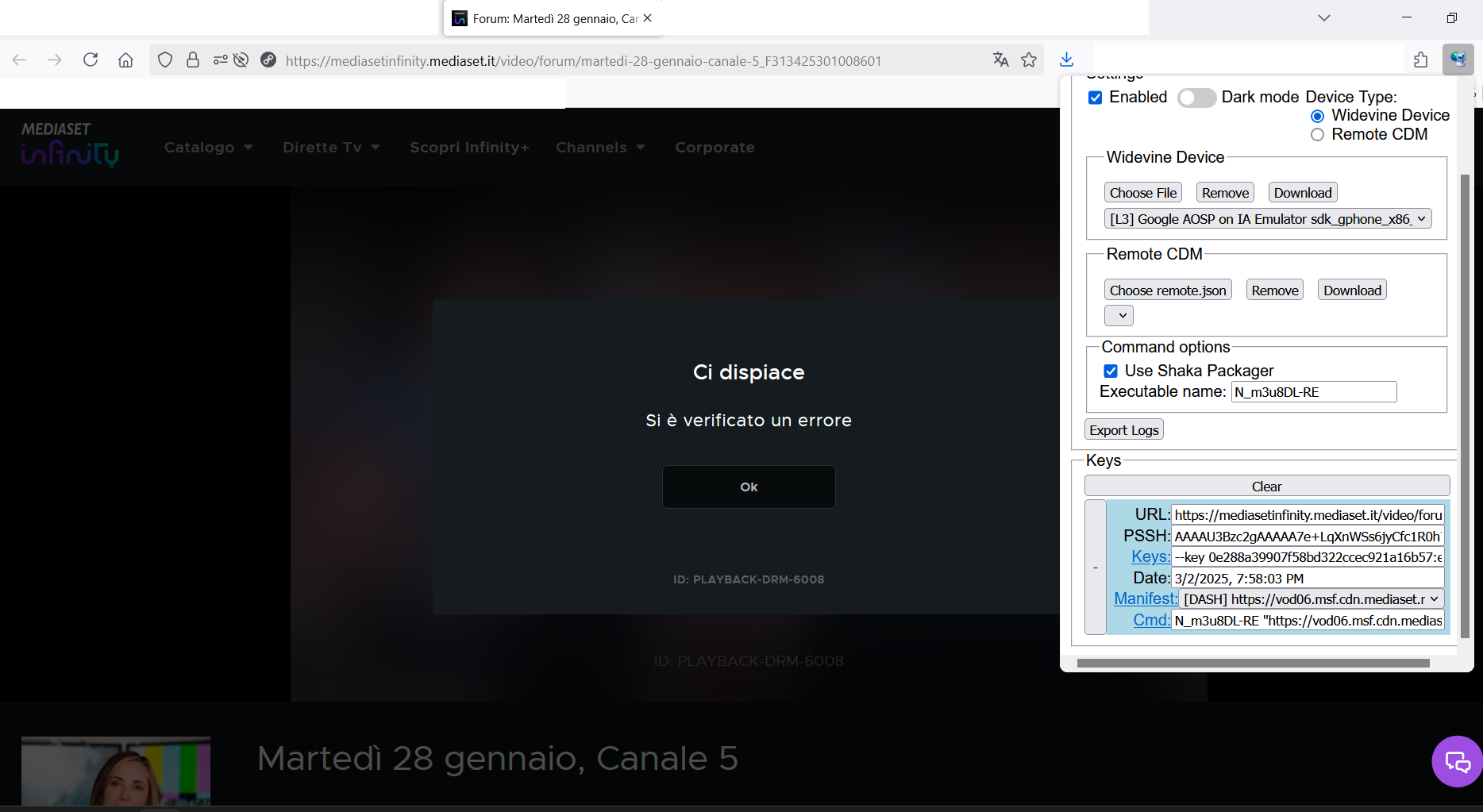Viewport: 1483px width, 812px height.
Task: Click Remove in Remote CDM section
Action: click(x=1275, y=291)
